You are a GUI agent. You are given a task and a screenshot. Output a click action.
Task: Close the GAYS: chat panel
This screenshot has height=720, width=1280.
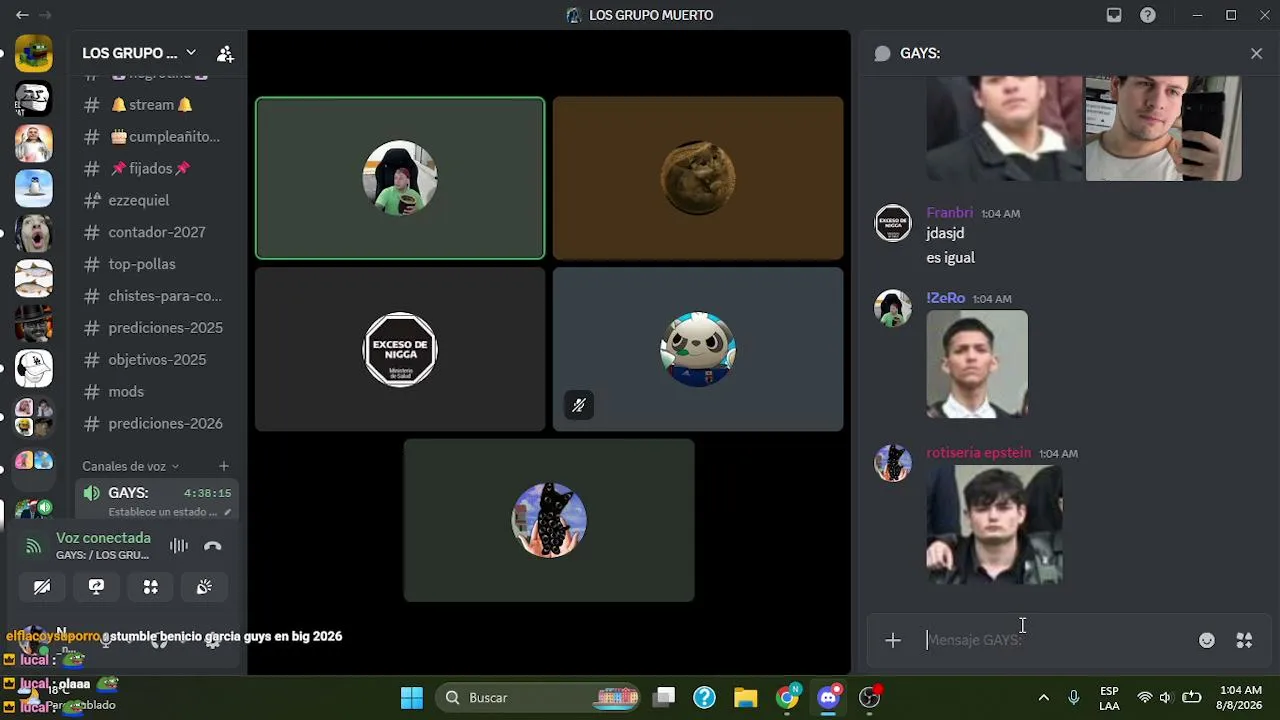click(x=1256, y=54)
